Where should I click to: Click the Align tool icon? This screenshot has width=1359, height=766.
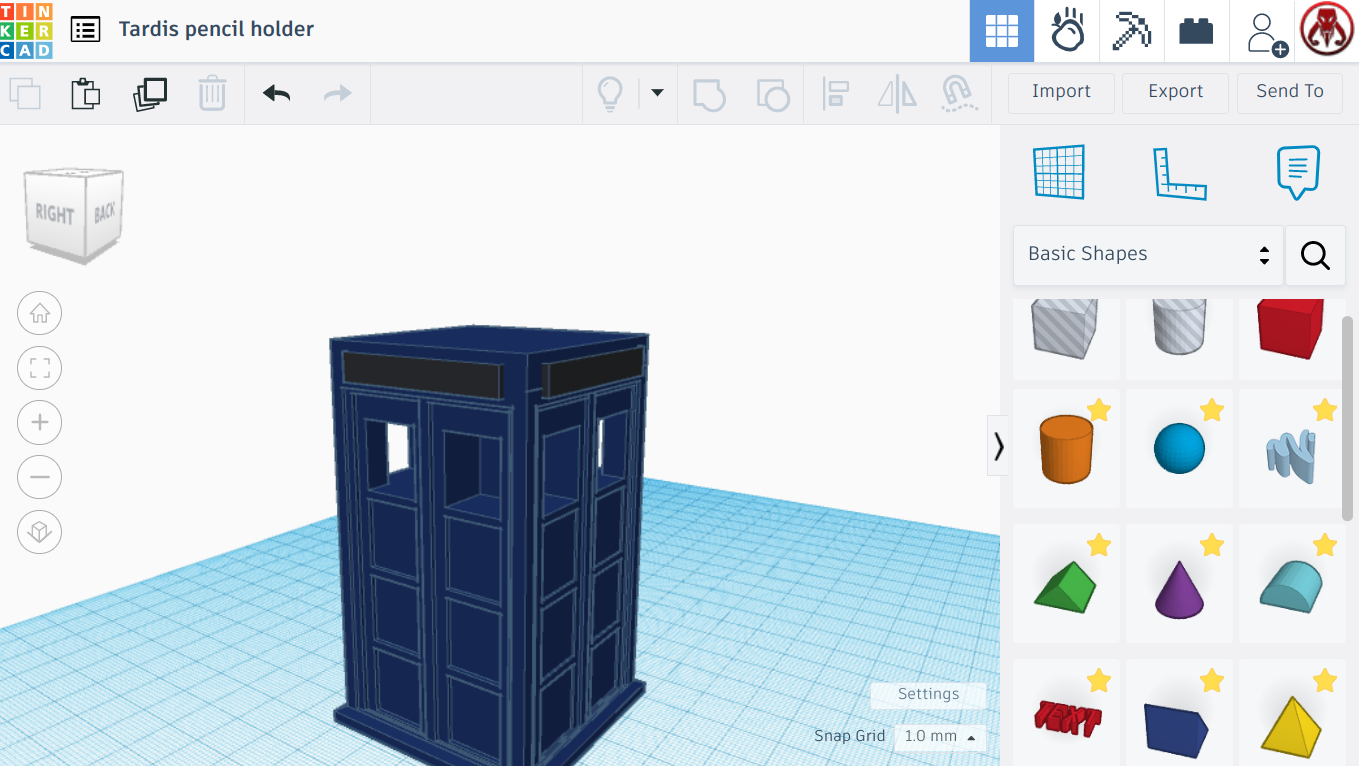coord(835,94)
